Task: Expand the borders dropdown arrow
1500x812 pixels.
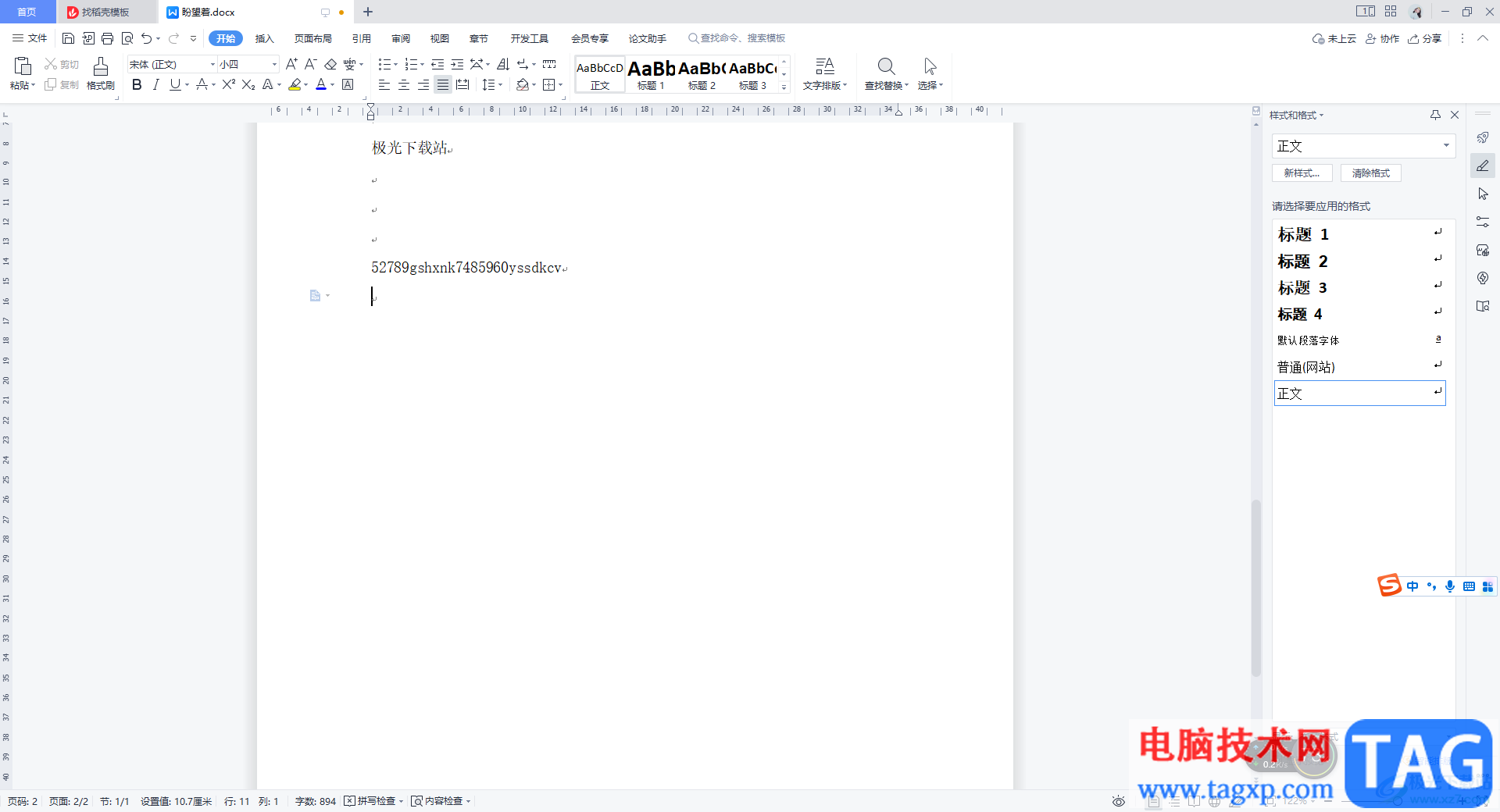Action: 561,85
